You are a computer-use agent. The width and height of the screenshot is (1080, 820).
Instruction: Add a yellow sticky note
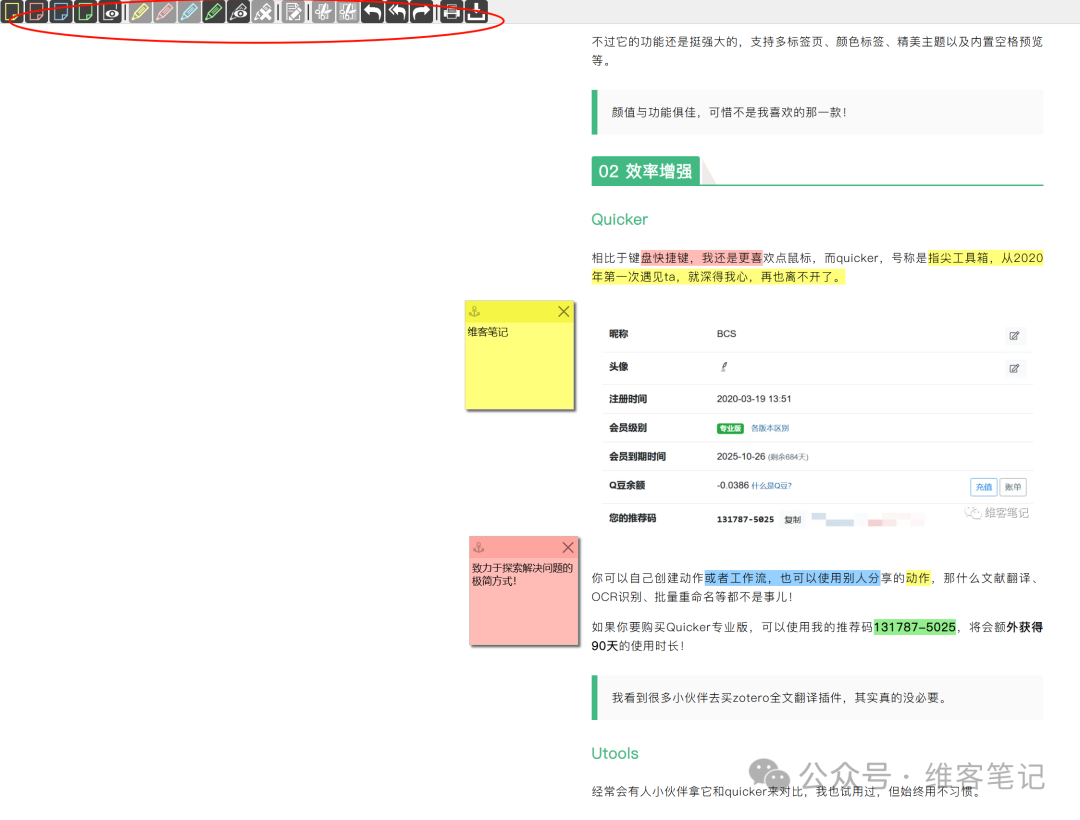pyautogui.click(x=12, y=12)
